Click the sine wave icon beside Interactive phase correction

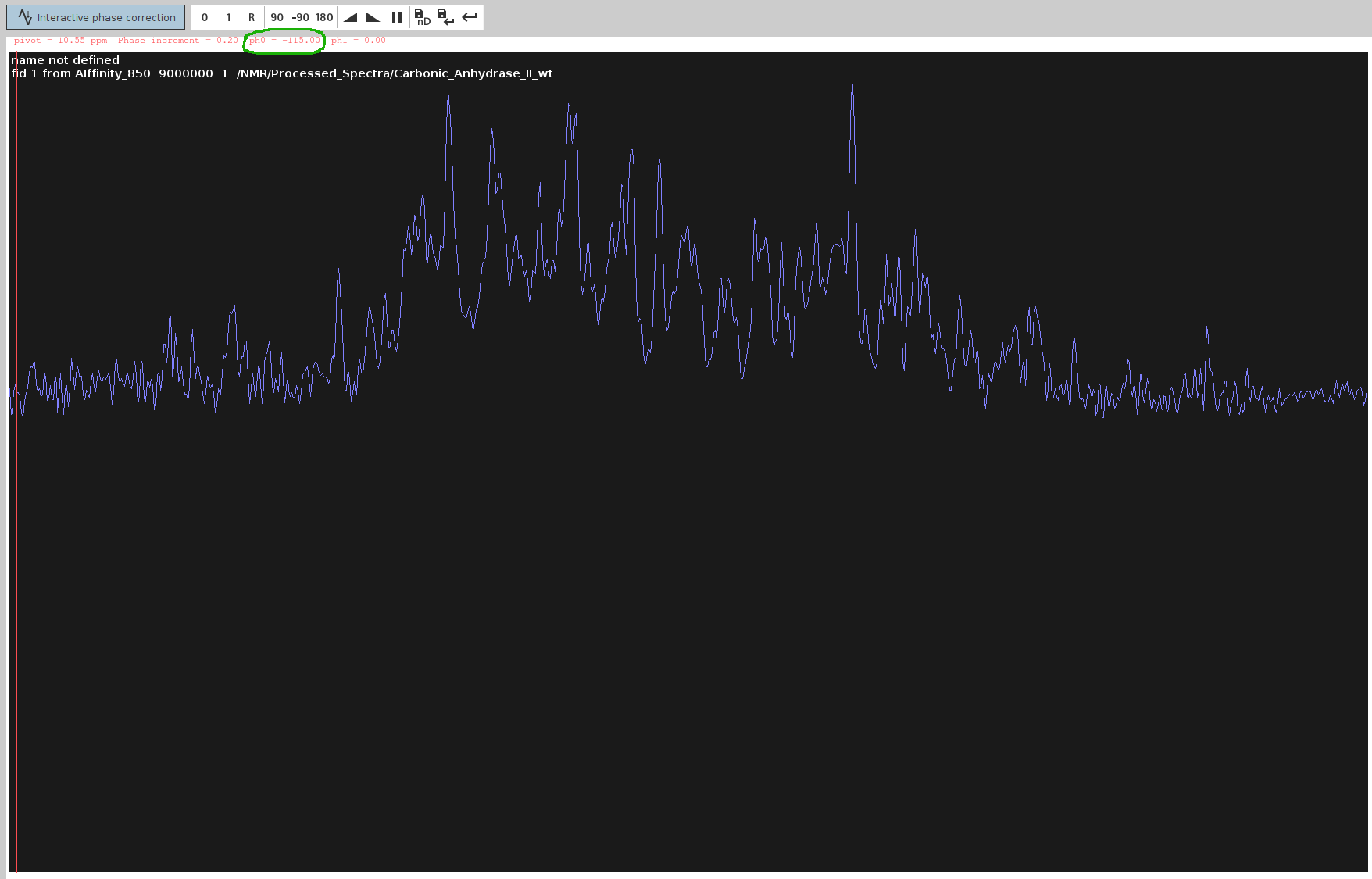(x=25, y=17)
